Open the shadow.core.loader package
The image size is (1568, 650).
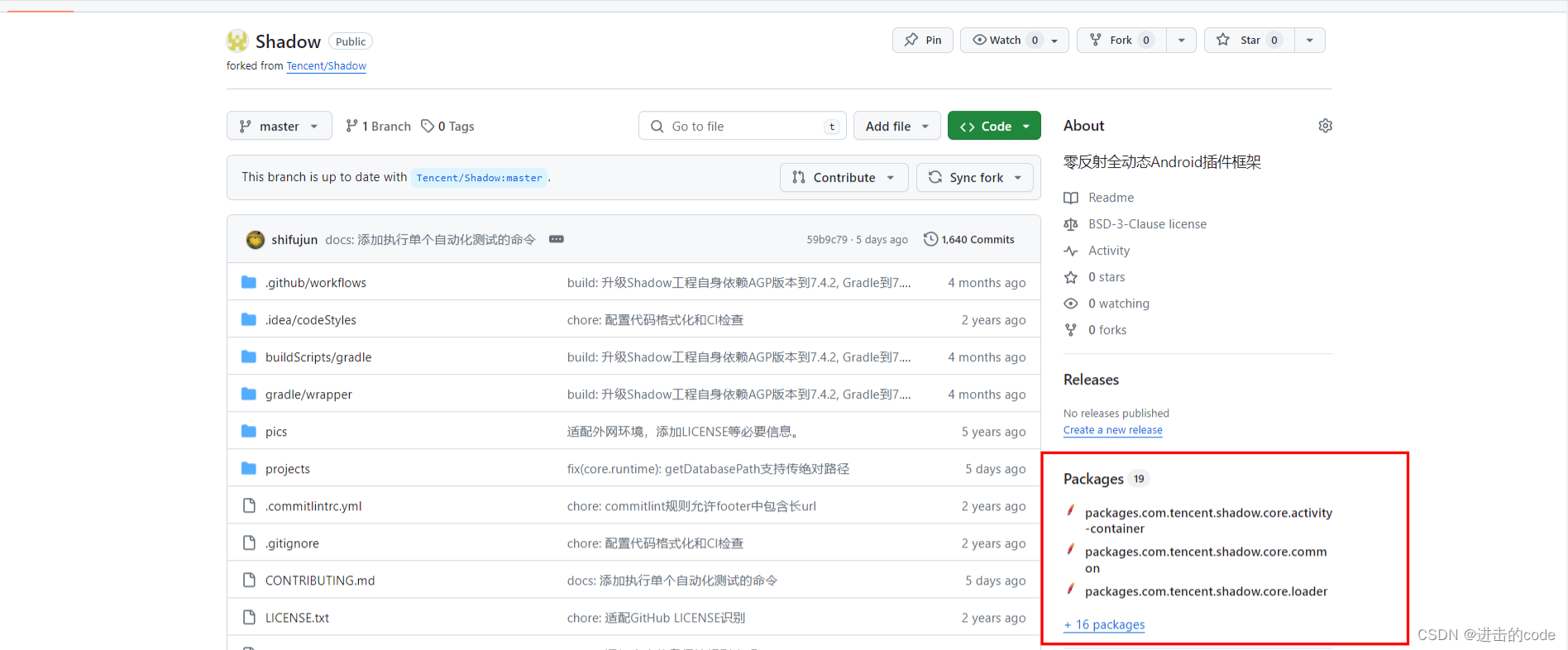coord(1206,591)
